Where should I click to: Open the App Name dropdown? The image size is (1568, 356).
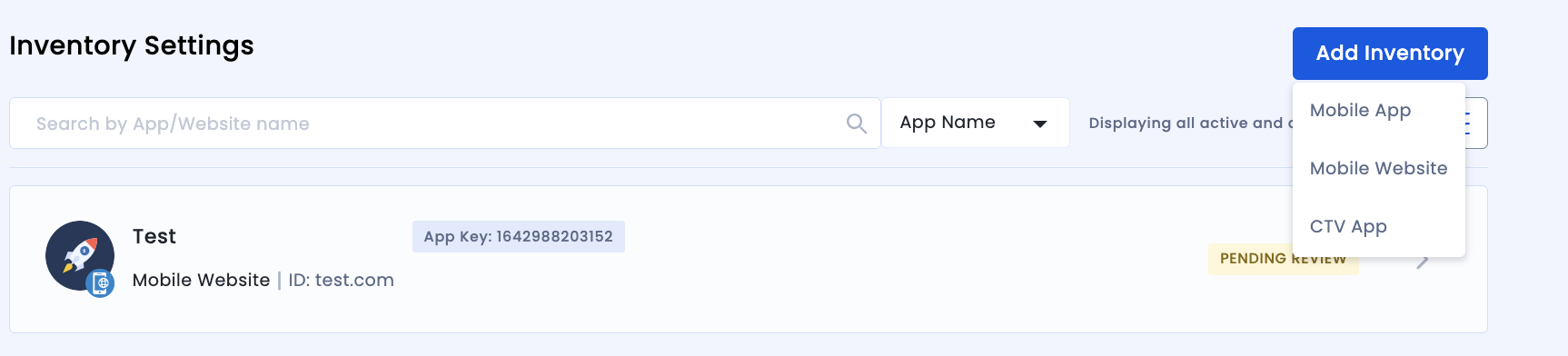point(976,123)
